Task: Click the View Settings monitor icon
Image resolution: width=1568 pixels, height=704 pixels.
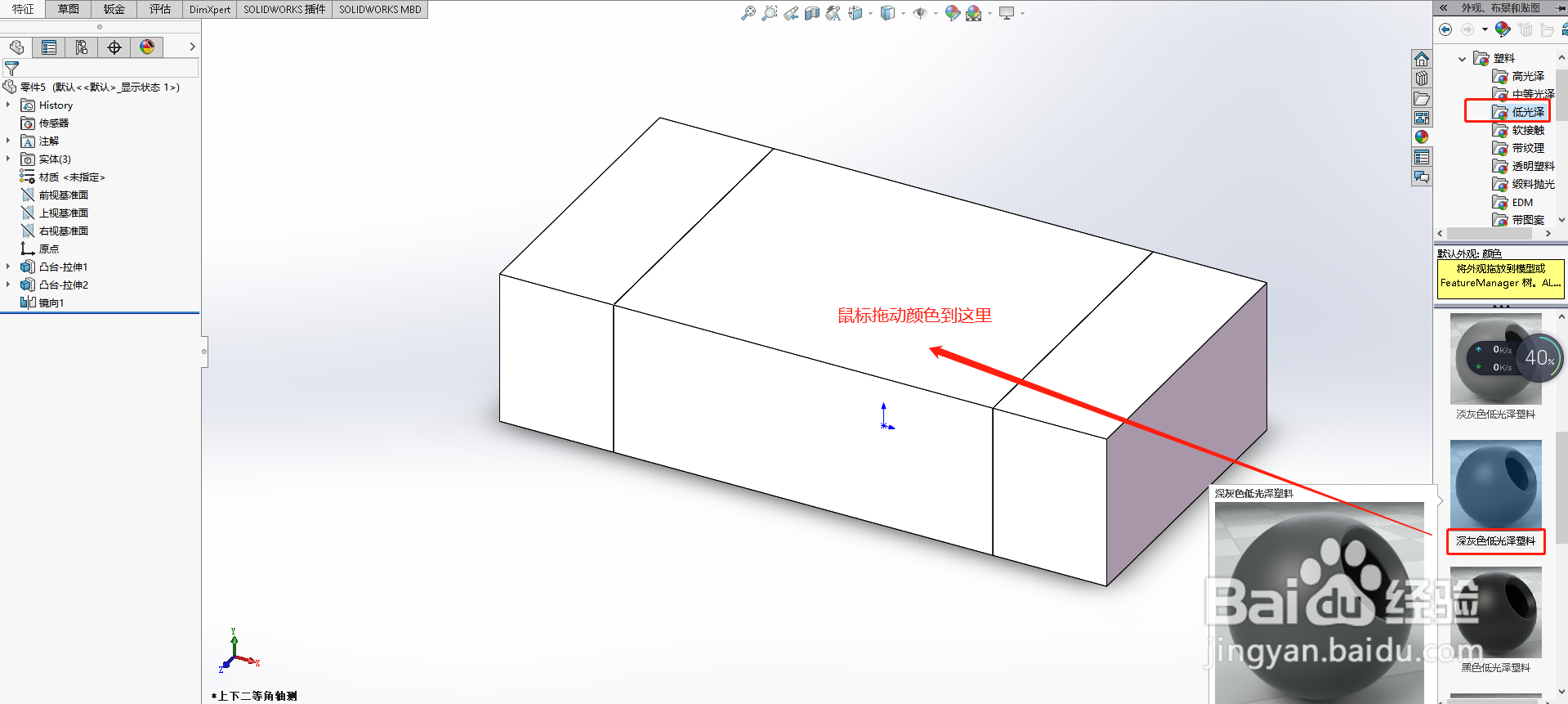Action: (1007, 13)
